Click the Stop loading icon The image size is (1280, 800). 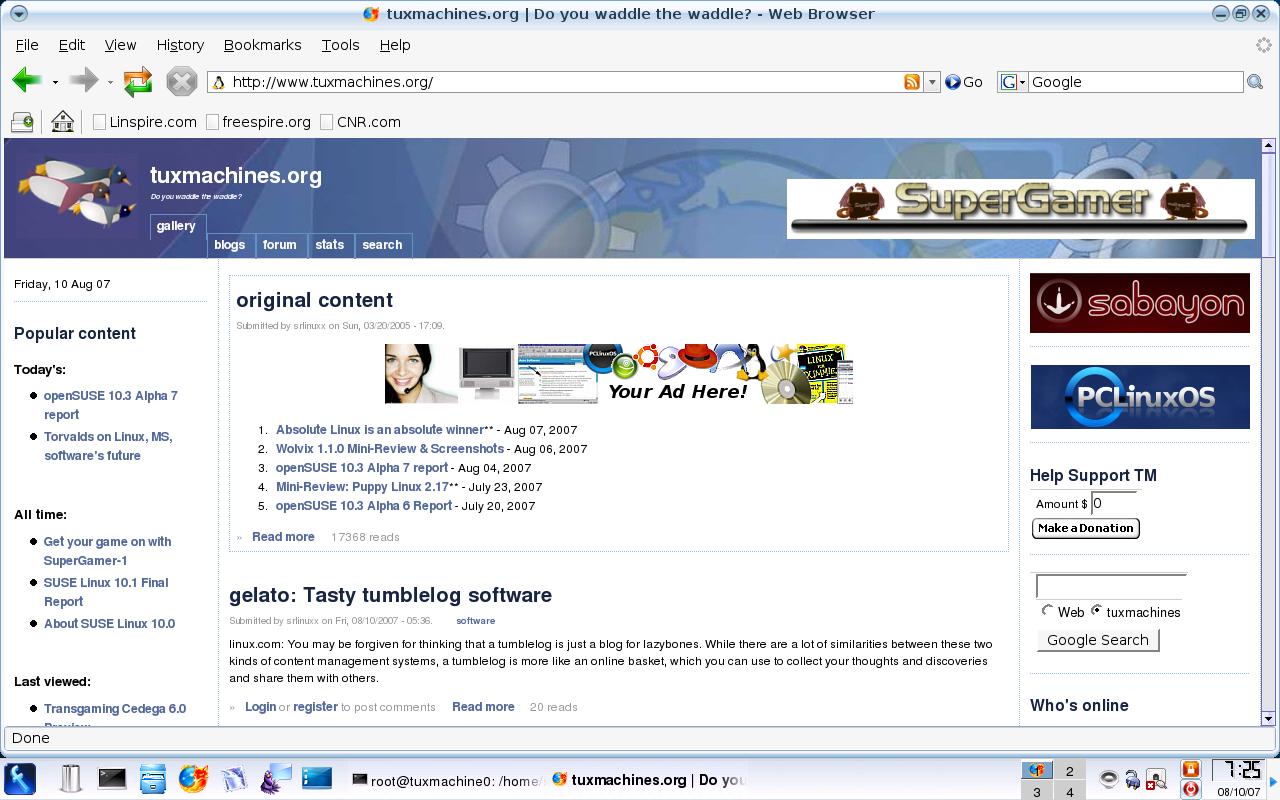181,81
